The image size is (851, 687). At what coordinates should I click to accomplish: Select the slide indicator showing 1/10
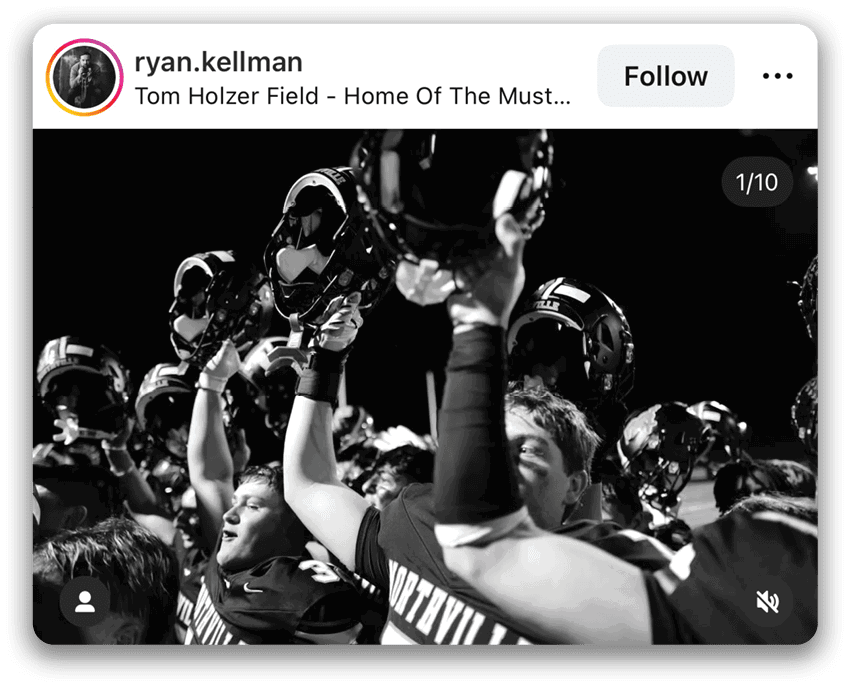757,184
